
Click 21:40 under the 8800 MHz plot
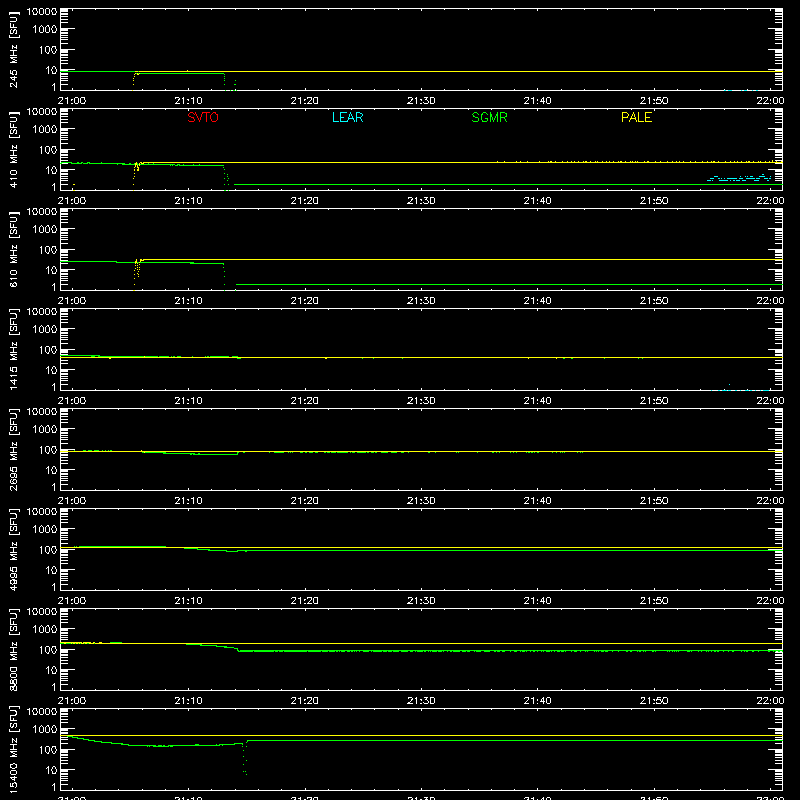tap(537, 701)
